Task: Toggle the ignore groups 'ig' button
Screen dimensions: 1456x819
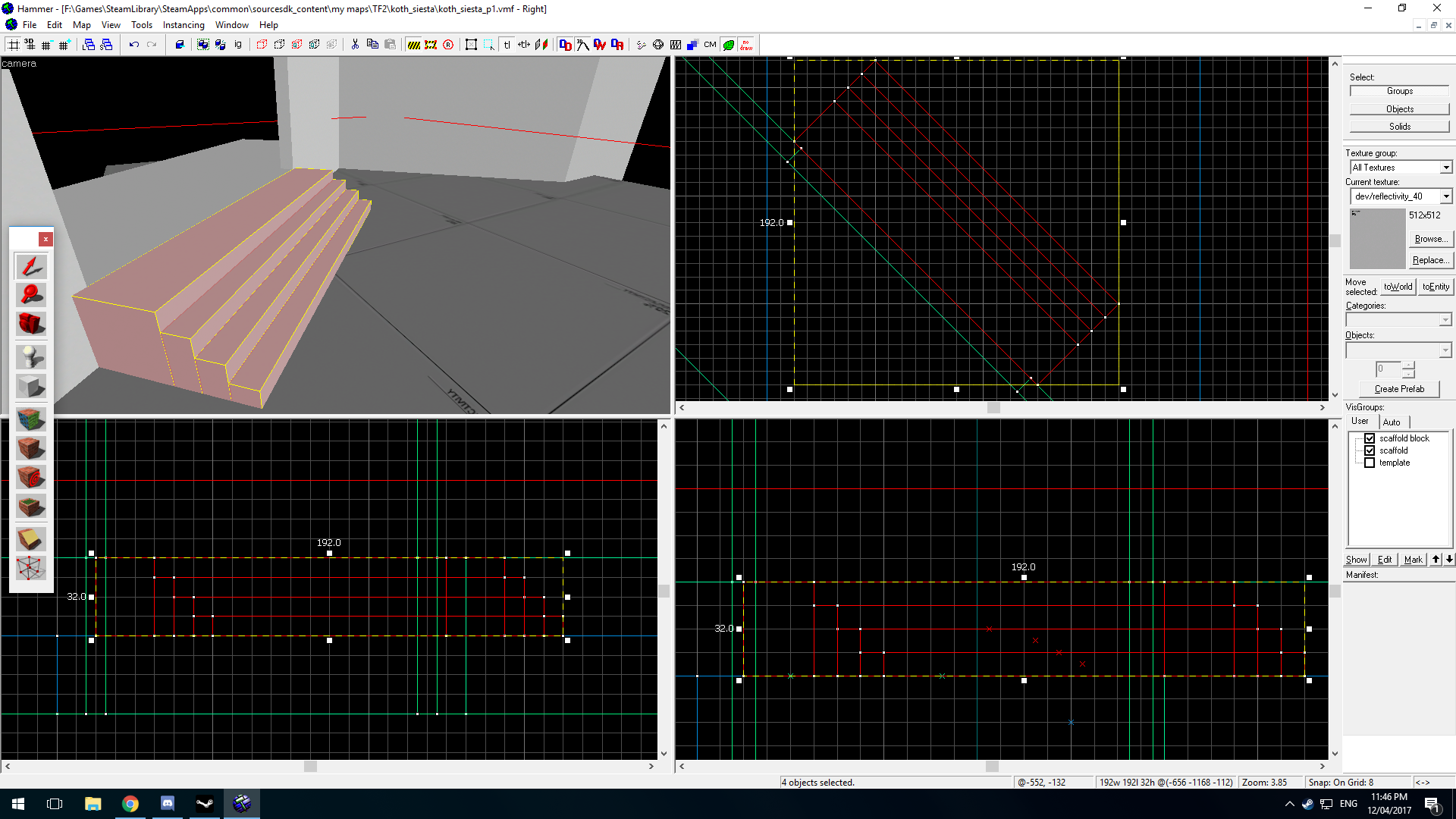Action: coord(238,45)
